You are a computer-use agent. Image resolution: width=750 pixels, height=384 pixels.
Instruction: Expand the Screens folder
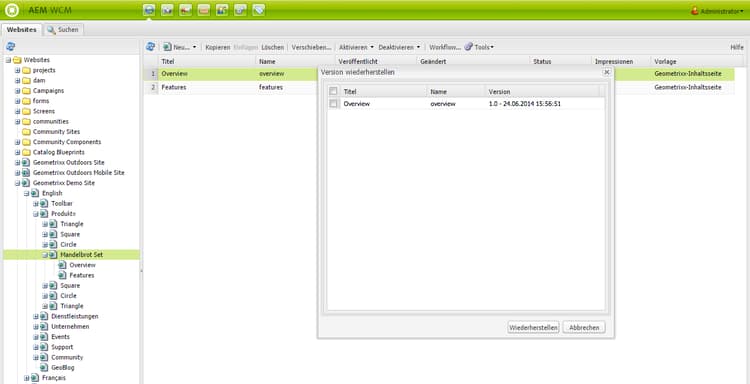[17, 111]
